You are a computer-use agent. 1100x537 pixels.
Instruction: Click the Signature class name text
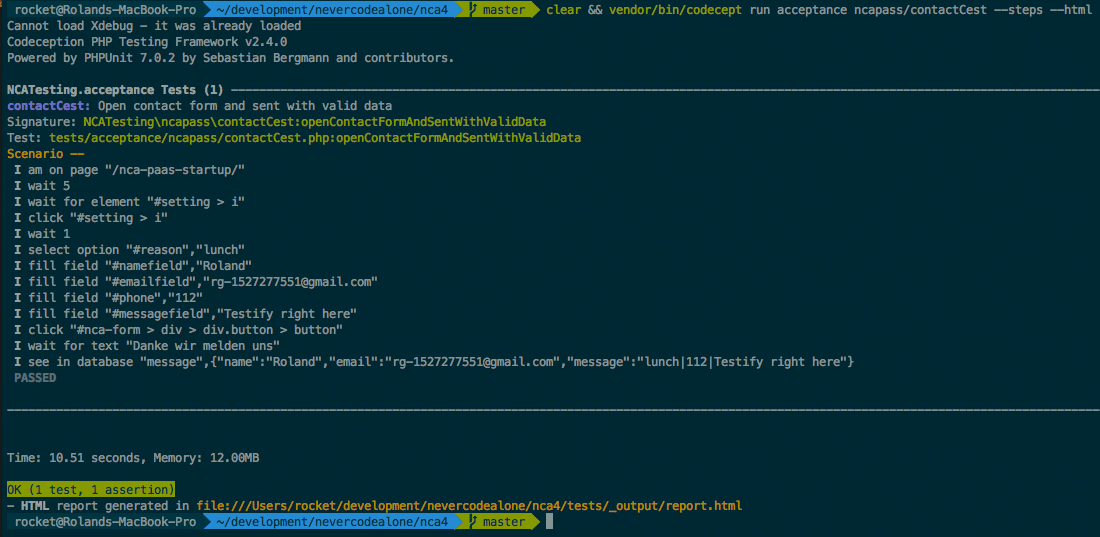coord(314,122)
